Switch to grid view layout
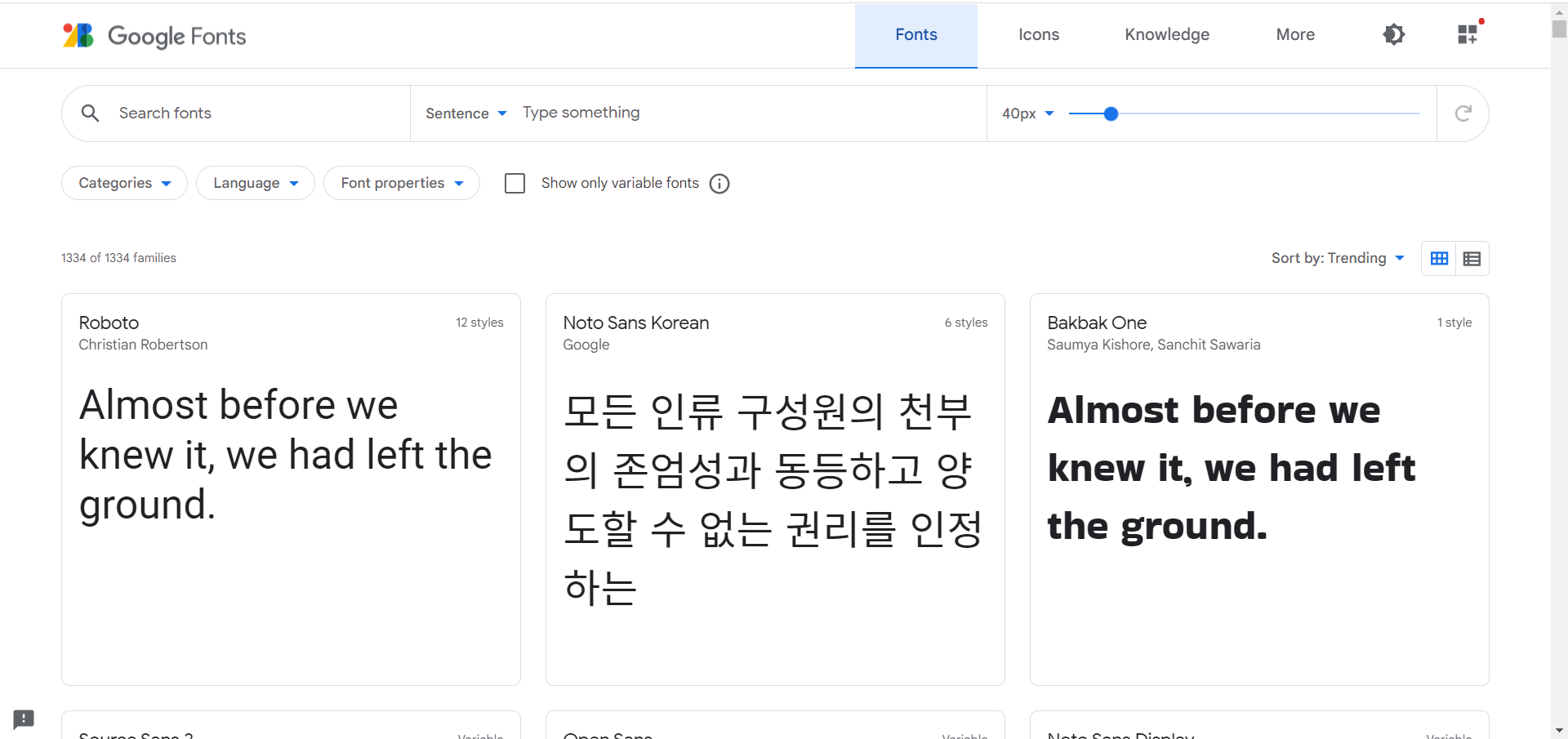Viewport: 1568px width, 739px height. pyautogui.click(x=1439, y=259)
